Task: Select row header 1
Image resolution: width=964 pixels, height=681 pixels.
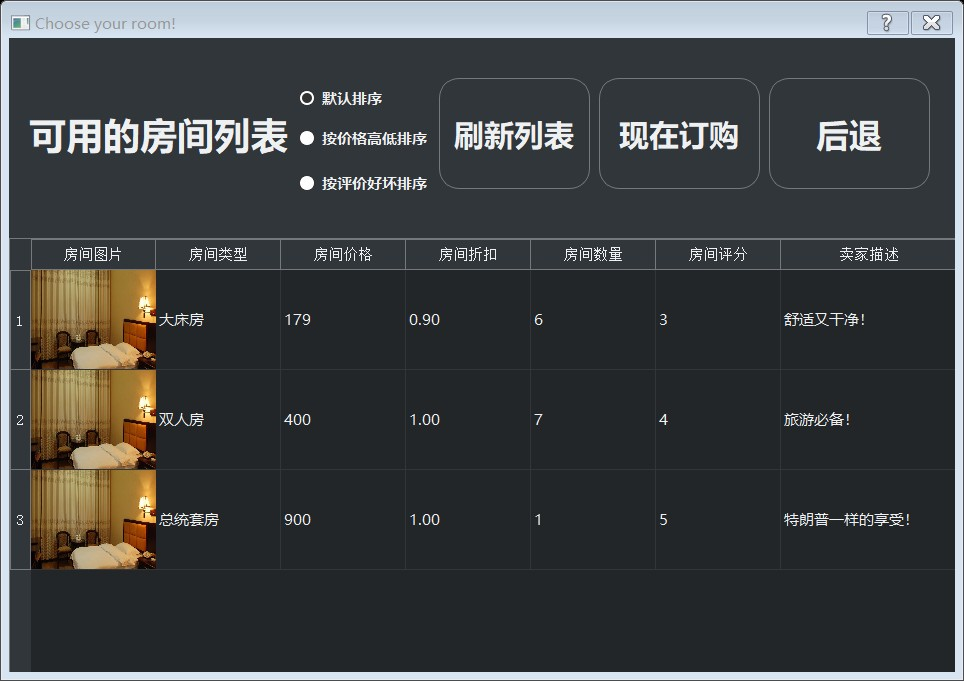Action: (20, 320)
